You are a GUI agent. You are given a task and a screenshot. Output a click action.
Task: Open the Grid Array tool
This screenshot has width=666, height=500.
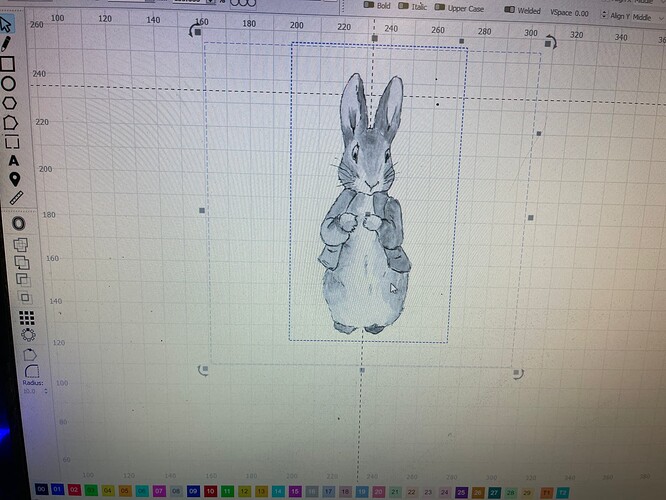(x=27, y=317)
